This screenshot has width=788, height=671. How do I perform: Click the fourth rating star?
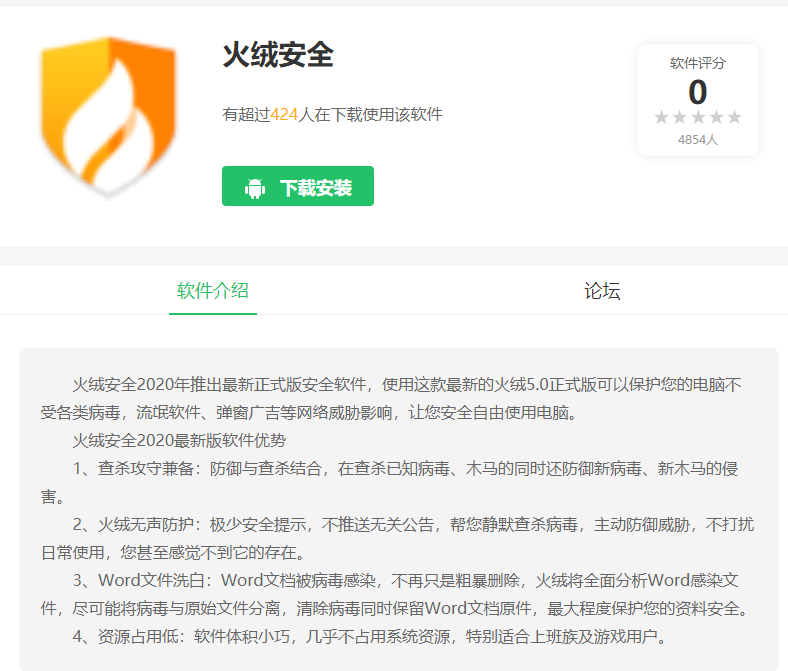tap(716, 117)
